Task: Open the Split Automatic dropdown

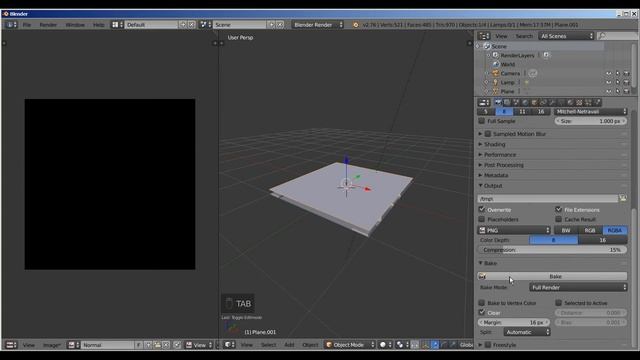Action: [527, 332]
